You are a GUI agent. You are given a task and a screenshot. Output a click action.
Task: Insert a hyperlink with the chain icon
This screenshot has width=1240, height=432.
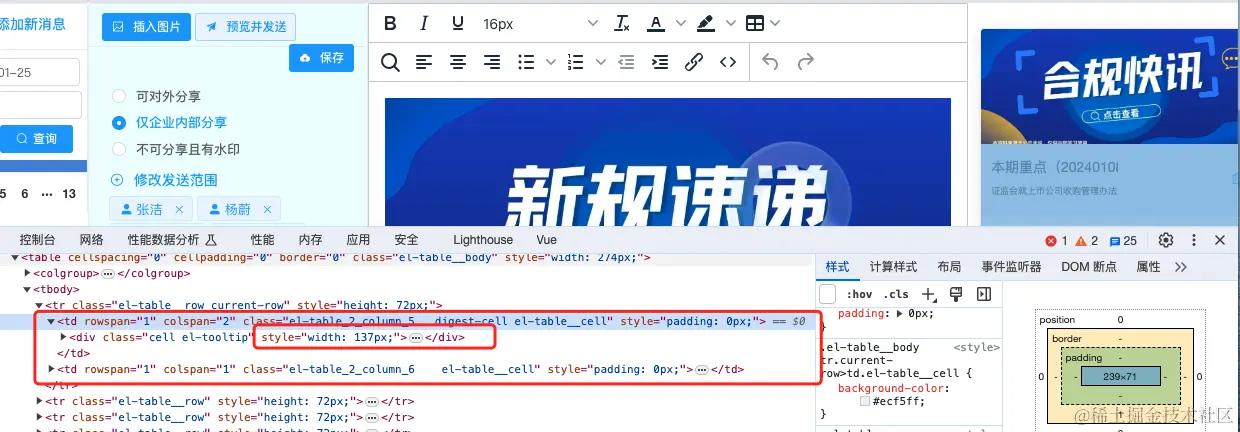pyautogui.click(x=694, y=62)
